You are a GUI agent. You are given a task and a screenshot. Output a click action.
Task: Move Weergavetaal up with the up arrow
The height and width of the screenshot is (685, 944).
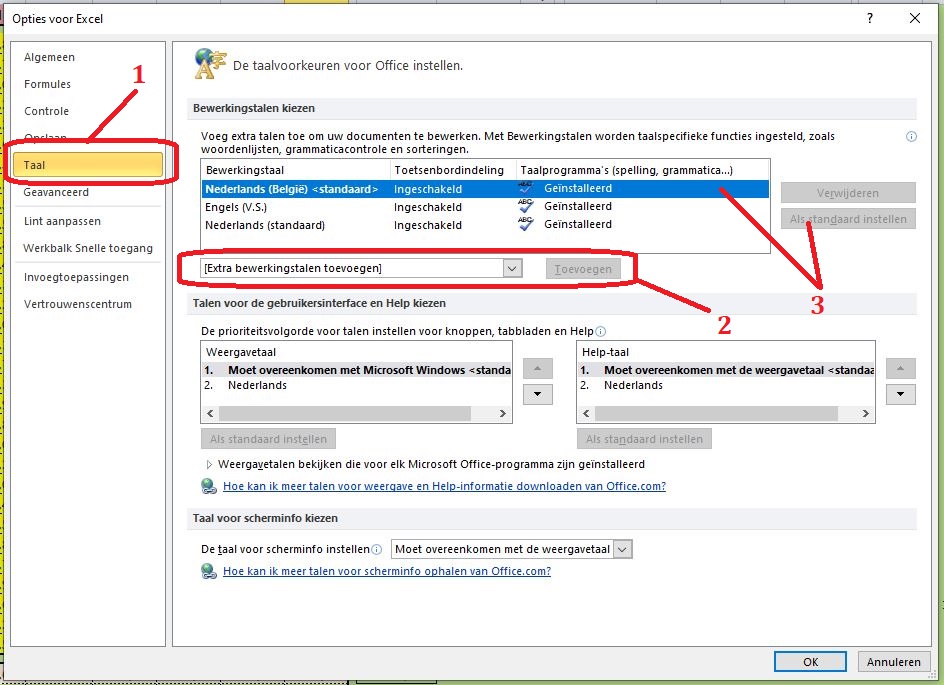pyautogui.click(x=538, y=369)
